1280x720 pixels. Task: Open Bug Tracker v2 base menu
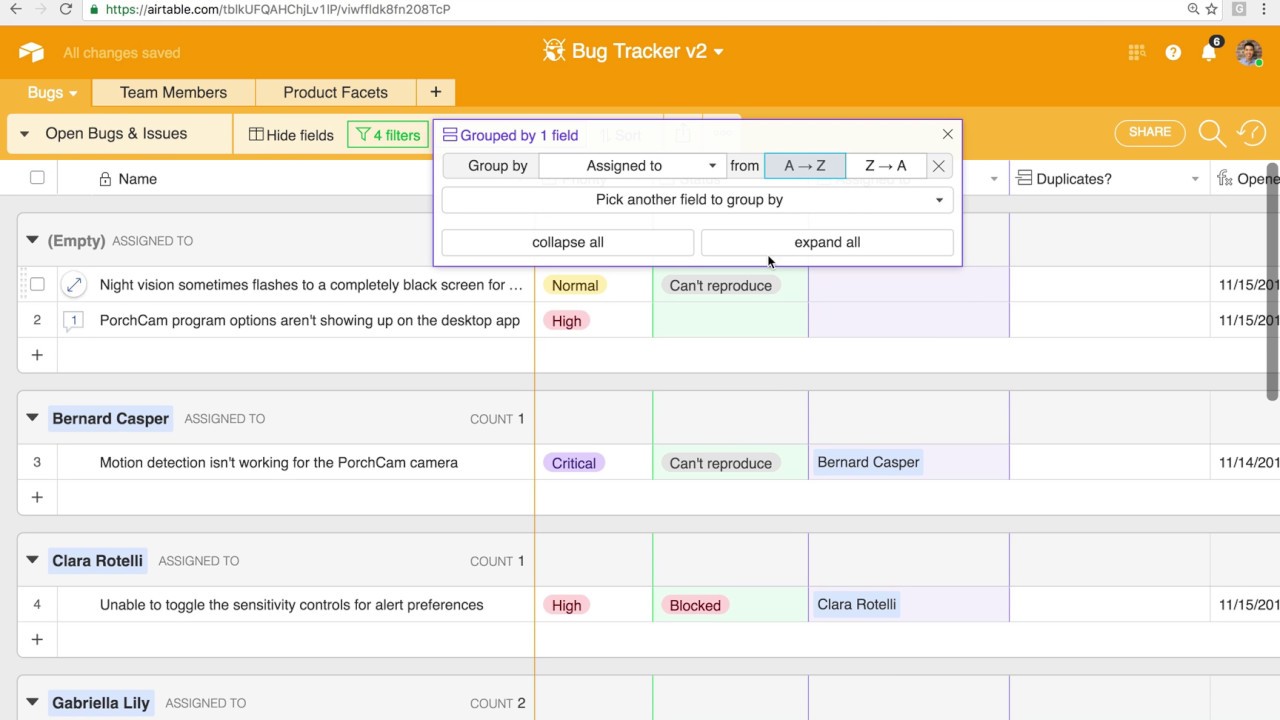point(647,51)
